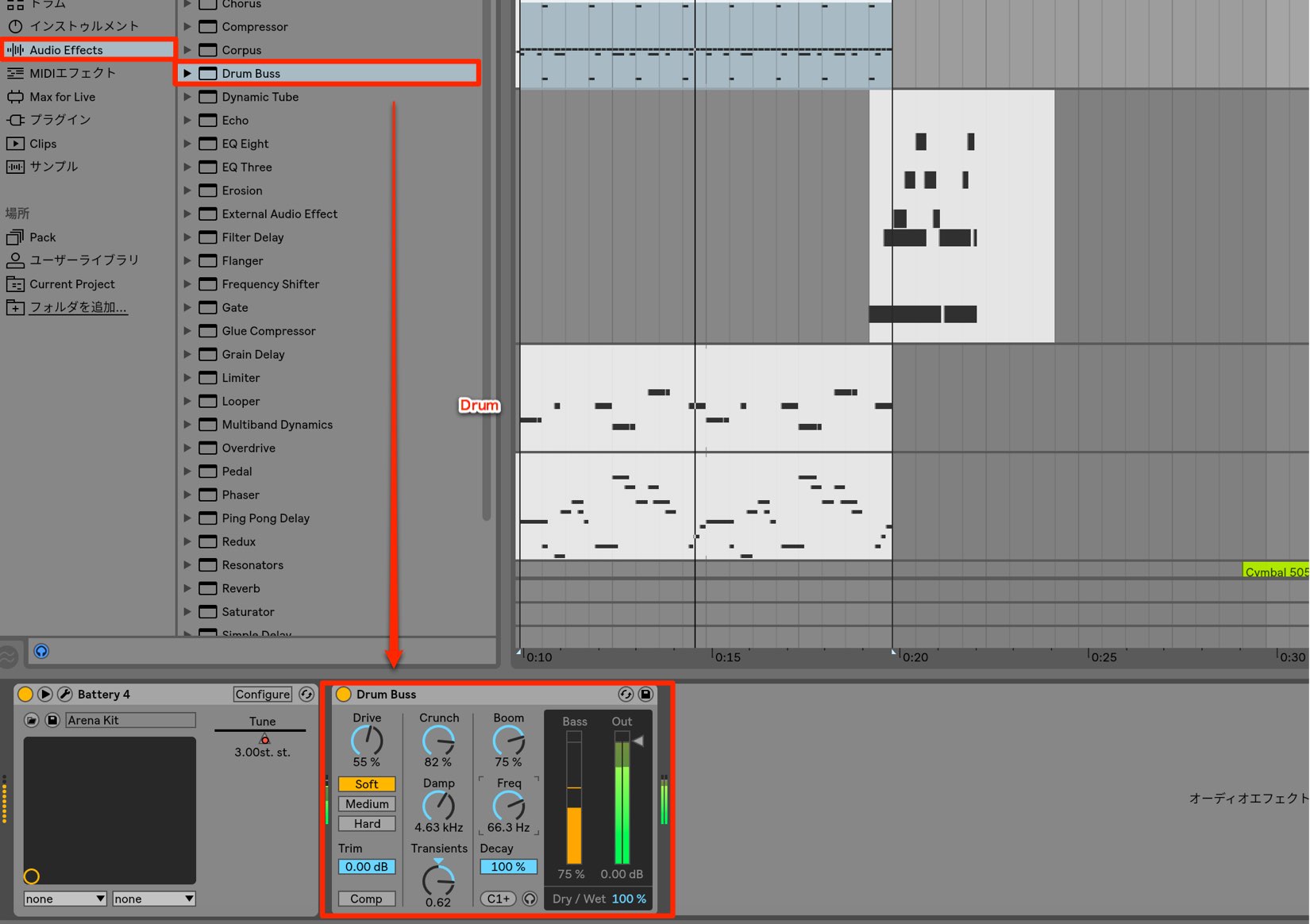Toggle the Boom audition headphone button

click(530, 899)
